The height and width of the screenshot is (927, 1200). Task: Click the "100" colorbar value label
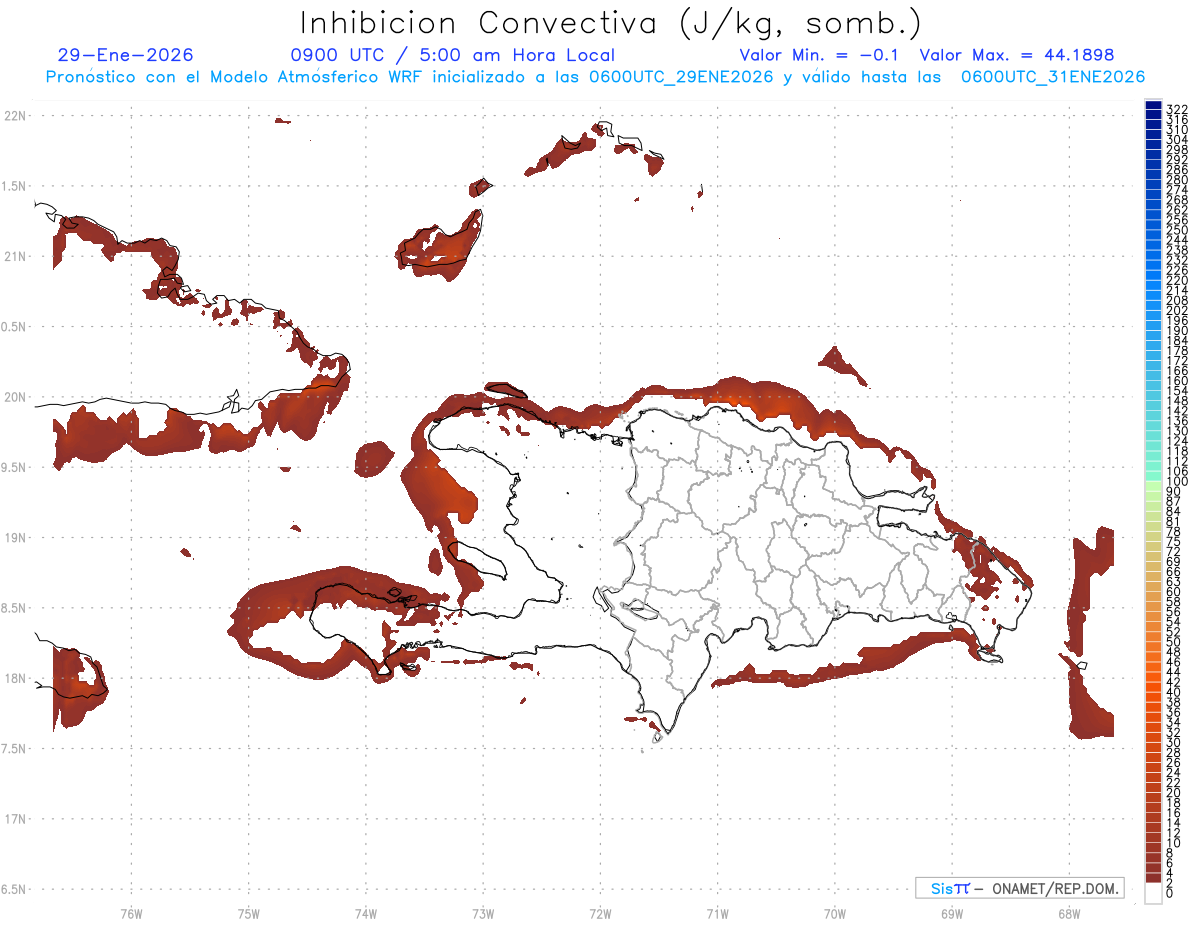(1177, 482)
